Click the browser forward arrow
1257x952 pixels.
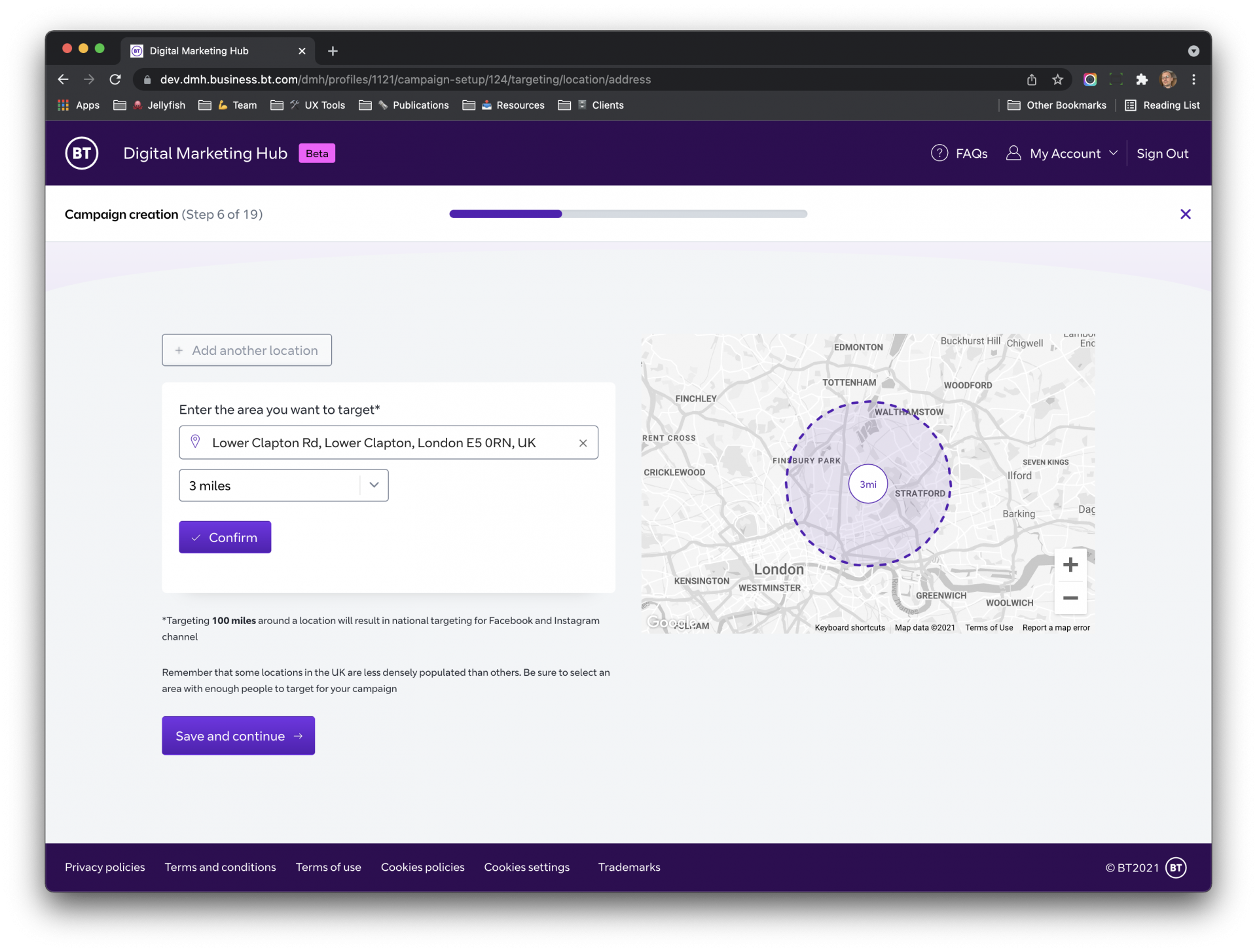pos(89,79)
